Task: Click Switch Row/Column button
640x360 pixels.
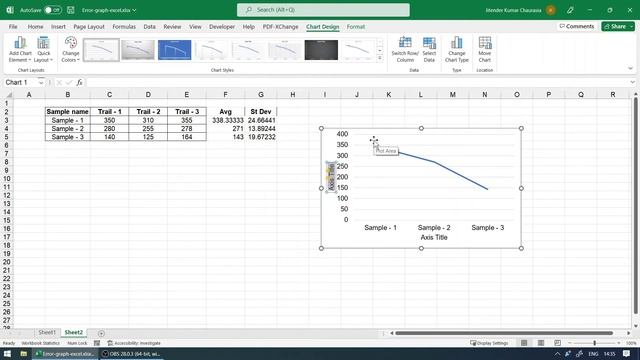Action: [405, 49]
